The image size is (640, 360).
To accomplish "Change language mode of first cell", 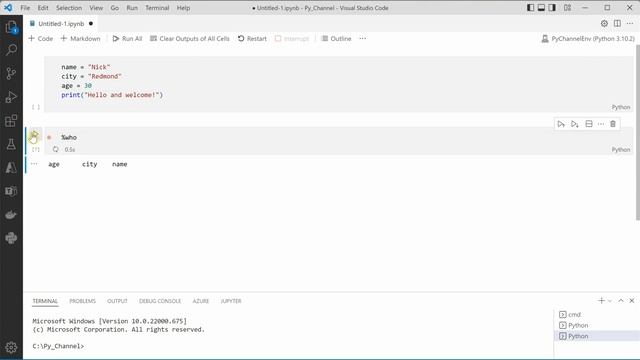I will coord(621,107).
